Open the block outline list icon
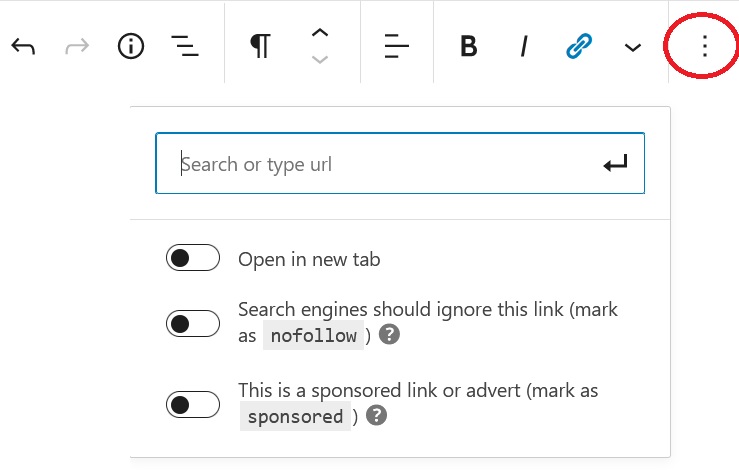The width and height of the screenshot is (739, 474). [185, 46]
